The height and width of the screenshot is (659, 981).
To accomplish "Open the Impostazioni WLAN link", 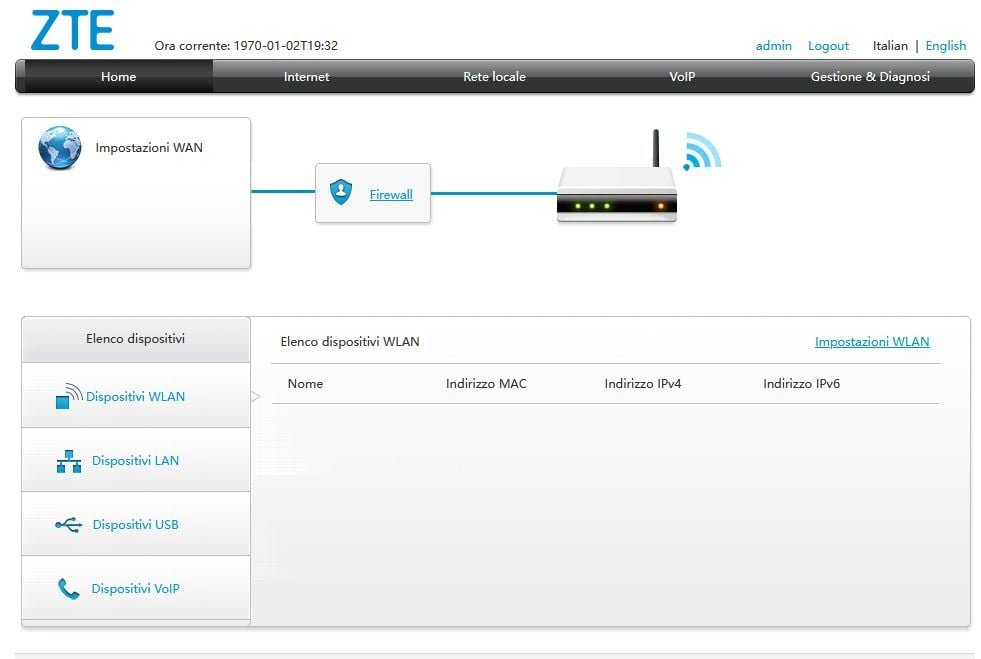I will click(872, 342).
